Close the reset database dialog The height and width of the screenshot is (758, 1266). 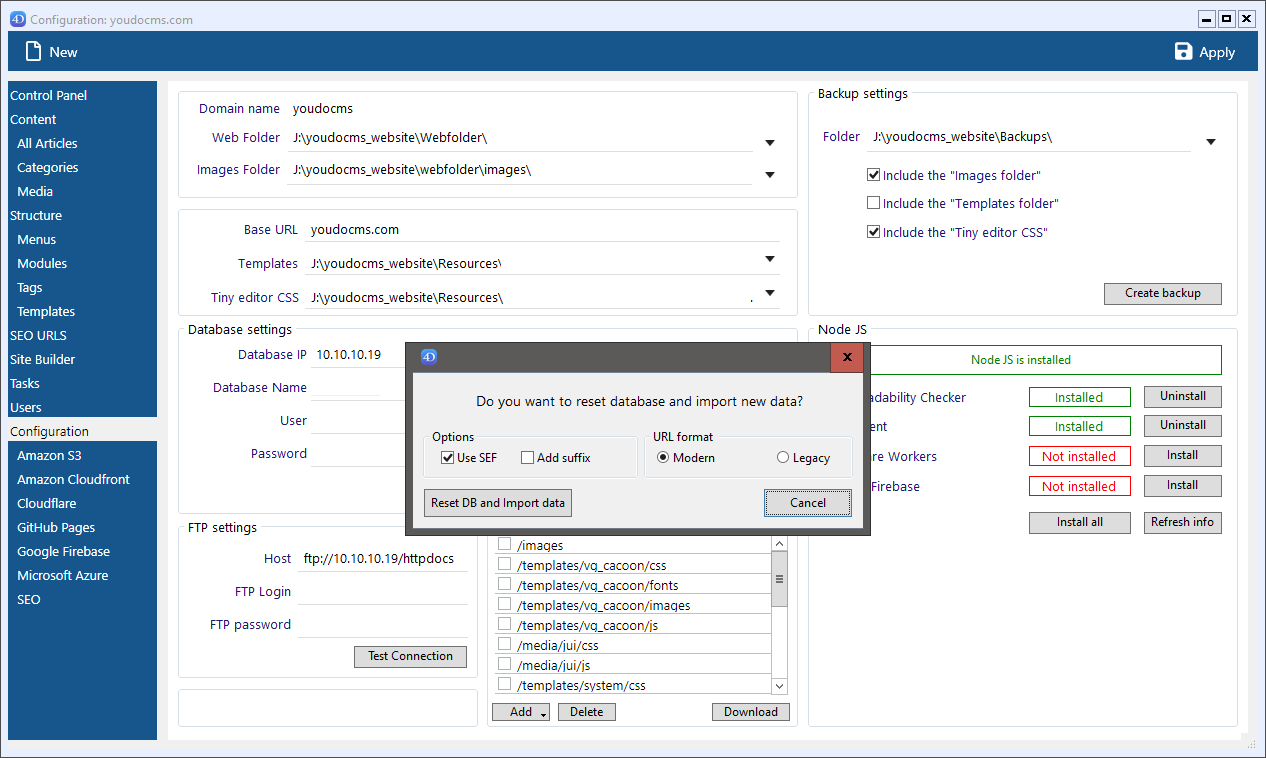(x=847, y=357)
